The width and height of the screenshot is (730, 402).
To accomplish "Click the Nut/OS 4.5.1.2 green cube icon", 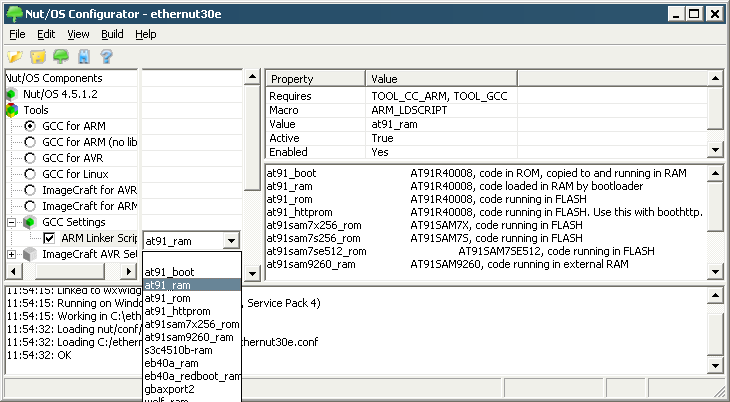I will point(12,94).
